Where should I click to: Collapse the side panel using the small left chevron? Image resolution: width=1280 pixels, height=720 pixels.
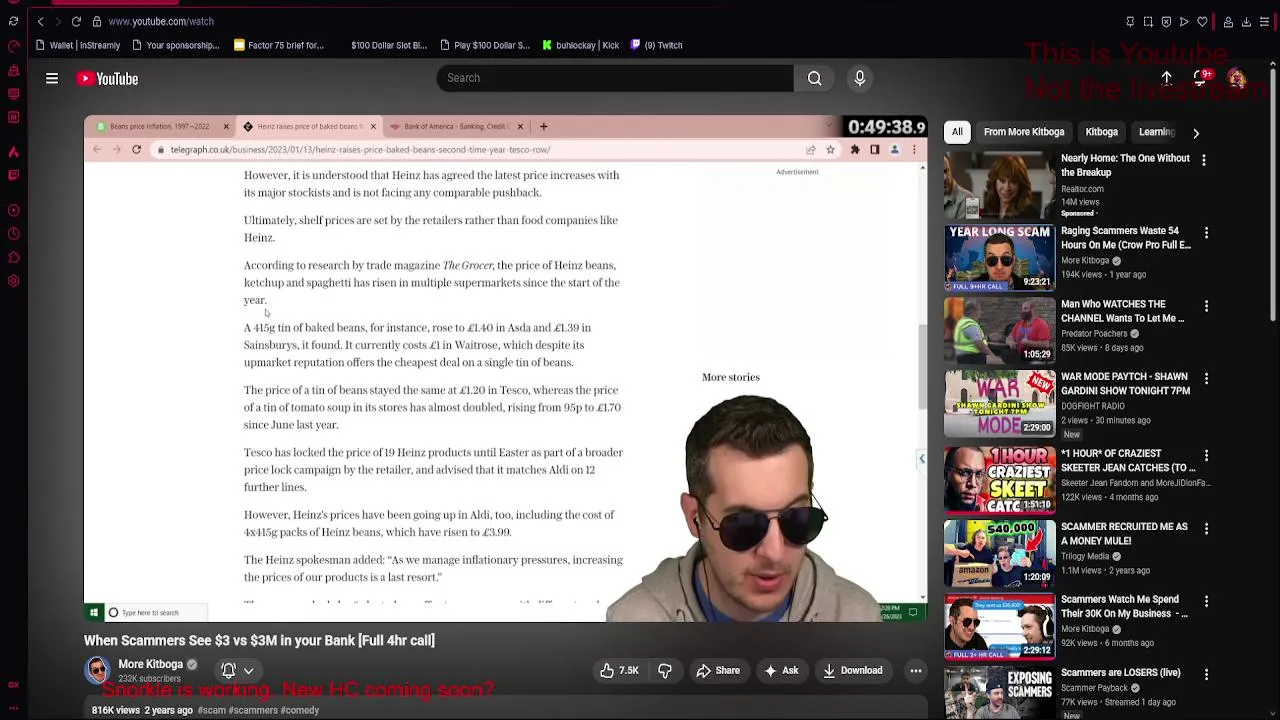click(922, 458)
